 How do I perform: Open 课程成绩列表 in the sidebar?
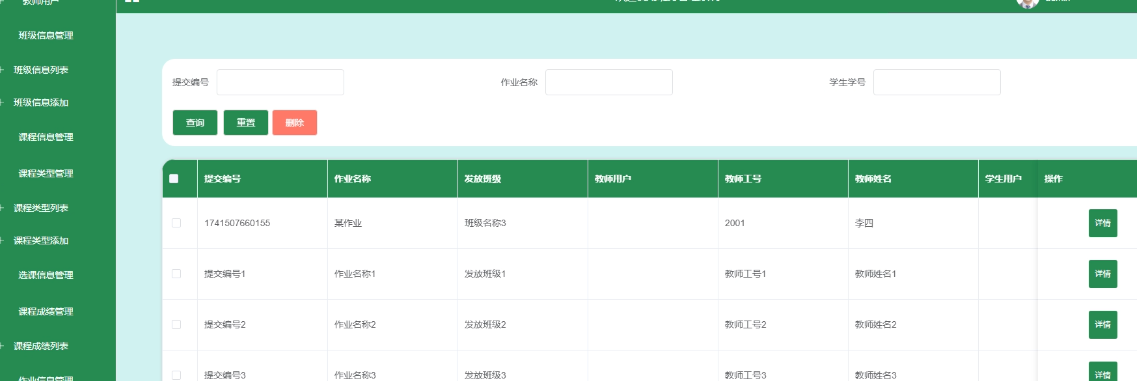(41, 345)
